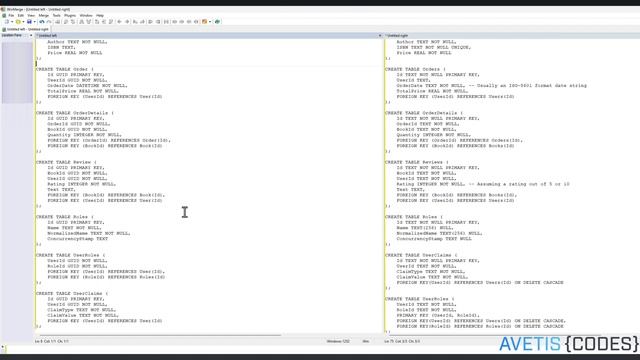Screen dimensions: 640x360
Task: Open the Location Pane header dropdown arrow
Action: [x=31, y=36]
